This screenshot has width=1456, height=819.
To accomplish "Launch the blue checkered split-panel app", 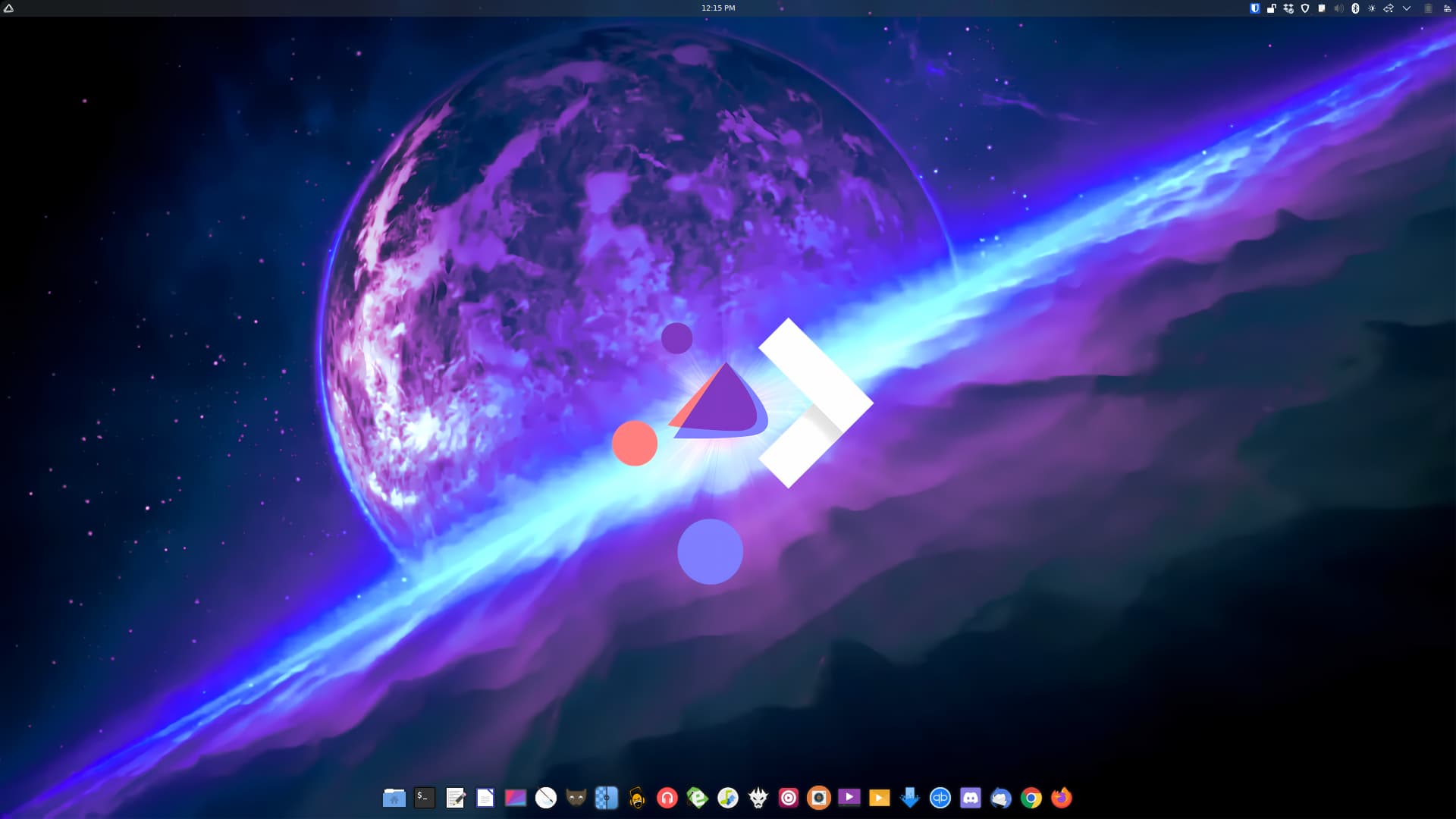I will pyautogui.click(x=607, y=798).
